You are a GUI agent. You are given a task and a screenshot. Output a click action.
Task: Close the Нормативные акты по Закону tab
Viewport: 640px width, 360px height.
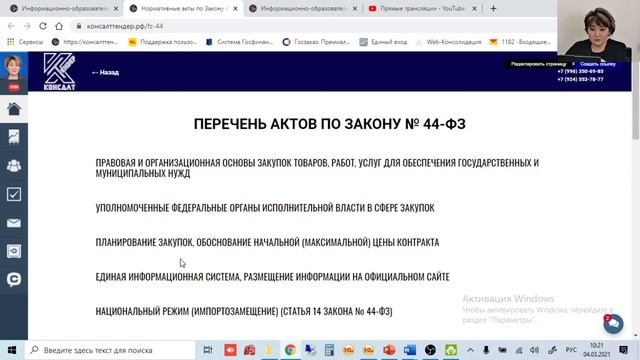(x=236, y=9)
